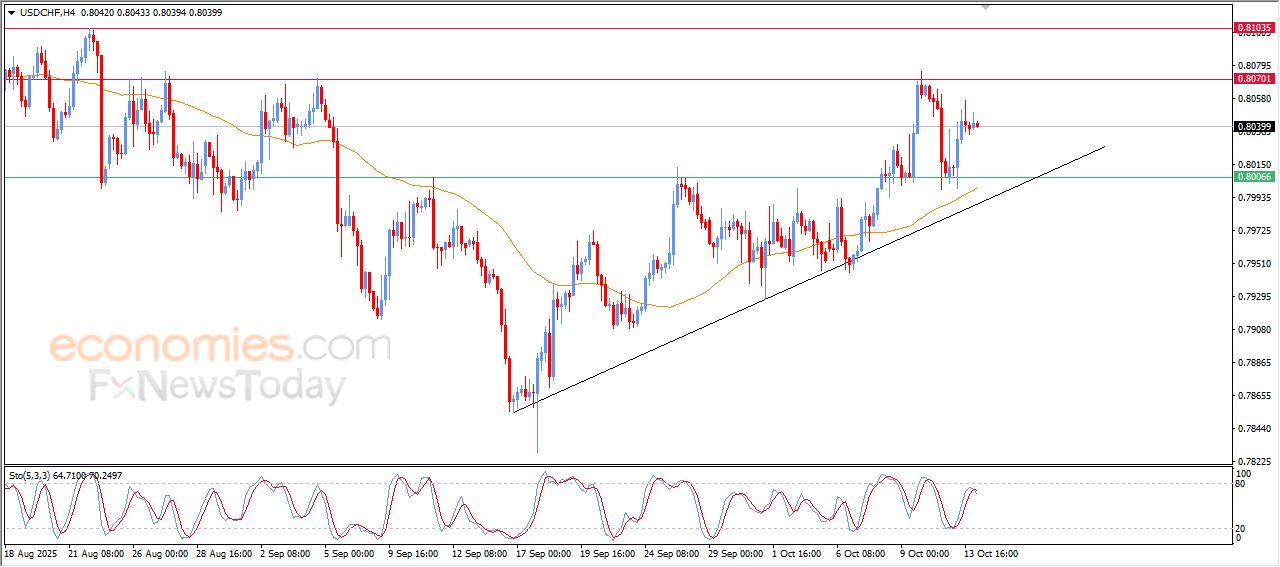Viewport: 1280px width, 567px height.
Task: Click the dropdown triangle beside USDCHF,H4
Action: tap(11, 12)
